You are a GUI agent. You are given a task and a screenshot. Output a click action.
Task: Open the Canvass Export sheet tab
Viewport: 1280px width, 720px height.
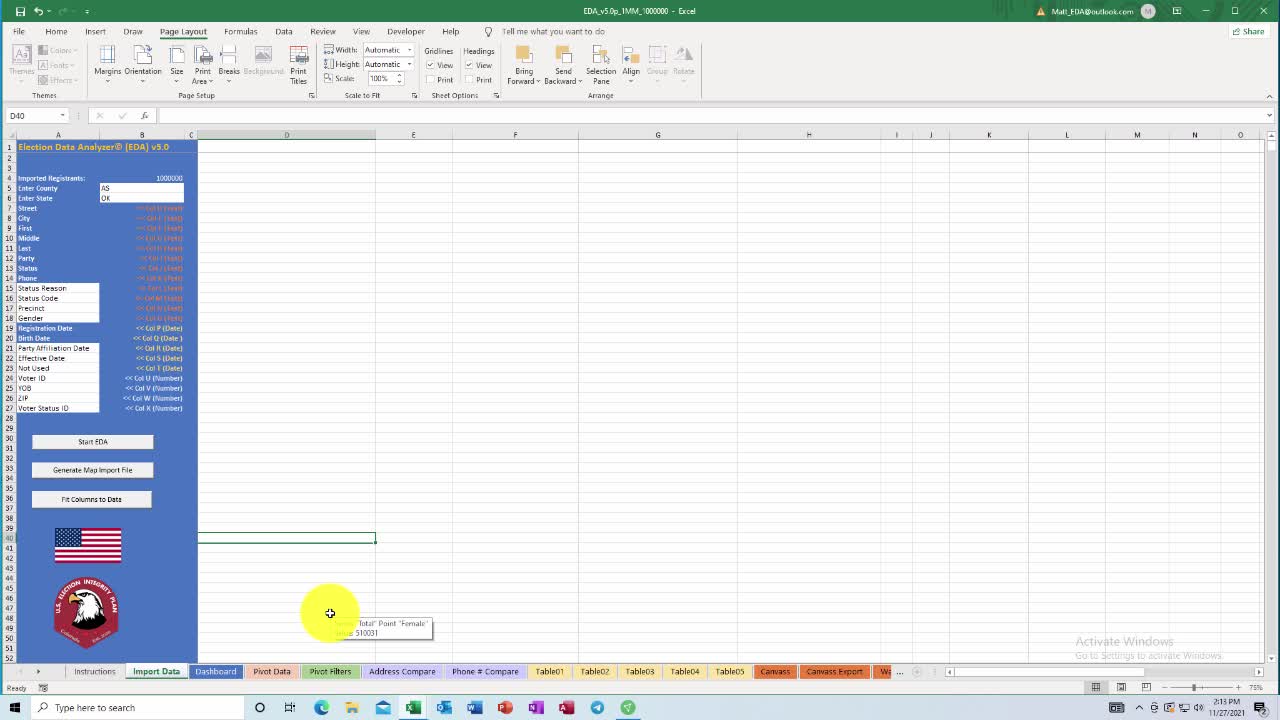coord(834,672)
